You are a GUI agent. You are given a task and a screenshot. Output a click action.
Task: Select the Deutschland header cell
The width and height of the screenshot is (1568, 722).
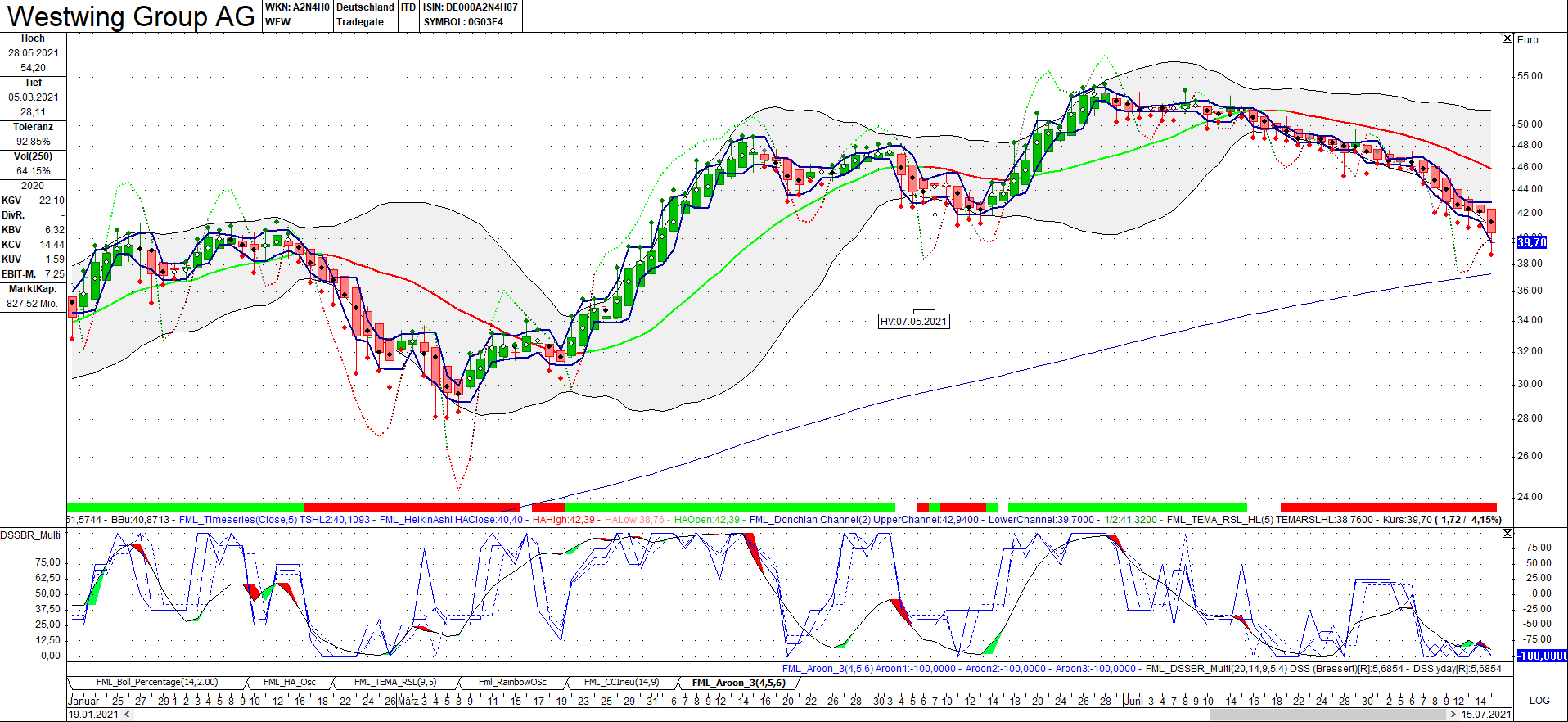pos(365,7)
